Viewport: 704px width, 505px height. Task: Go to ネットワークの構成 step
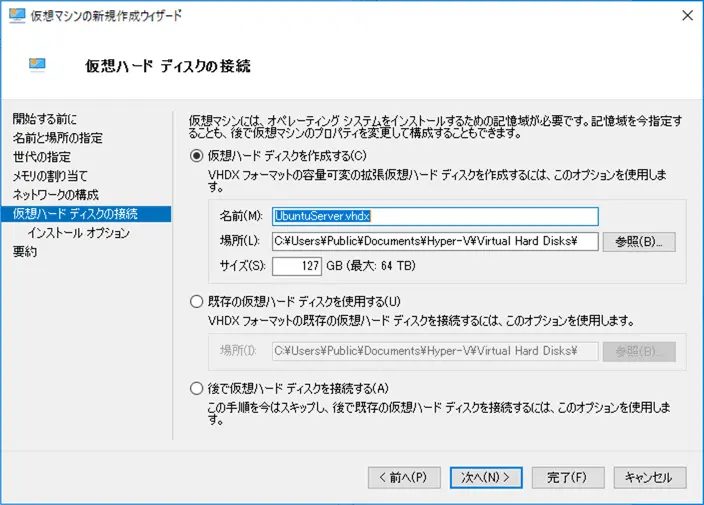click(x=55, y=194)
